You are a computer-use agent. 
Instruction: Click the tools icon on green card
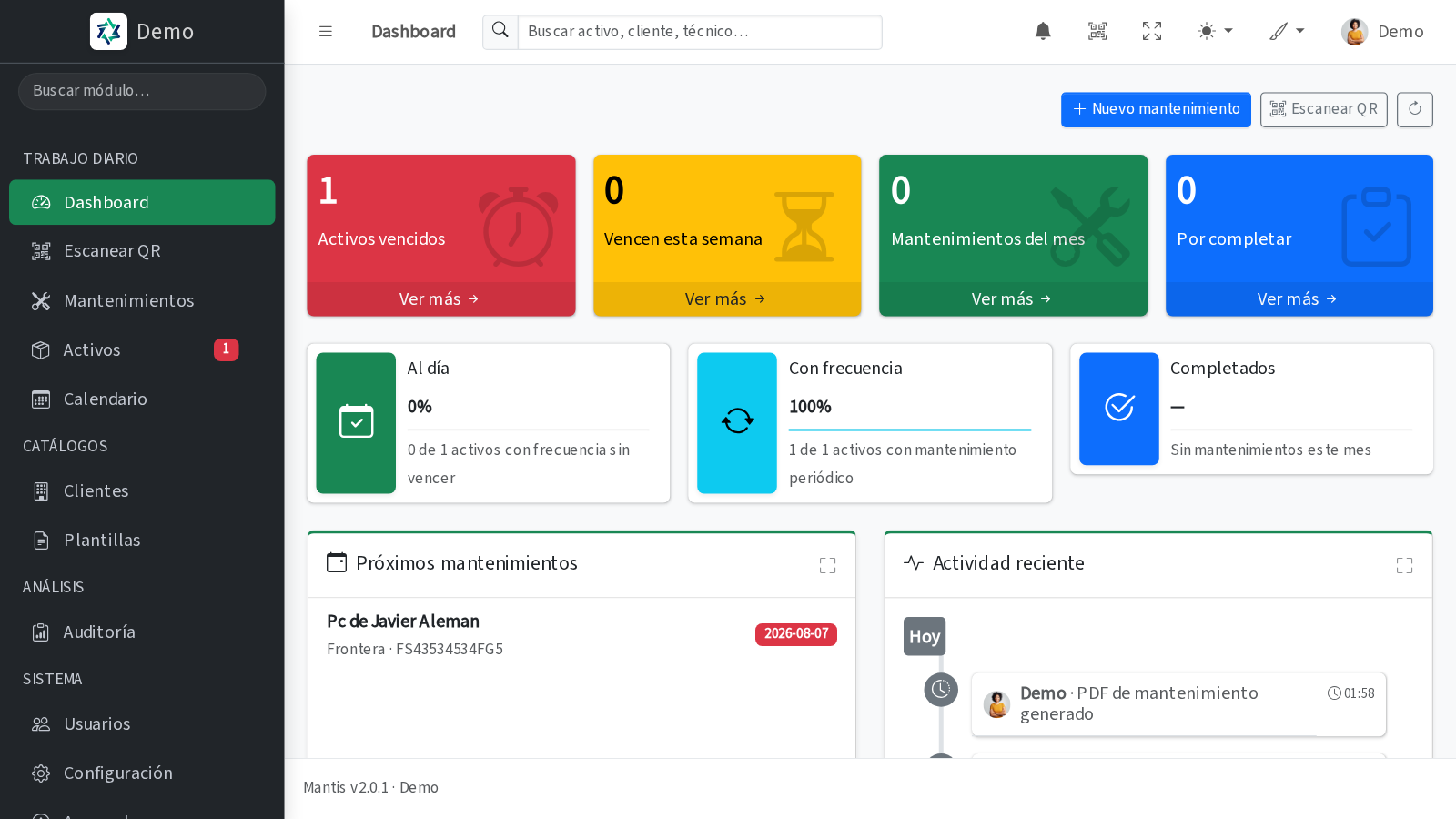point(1090,227)
